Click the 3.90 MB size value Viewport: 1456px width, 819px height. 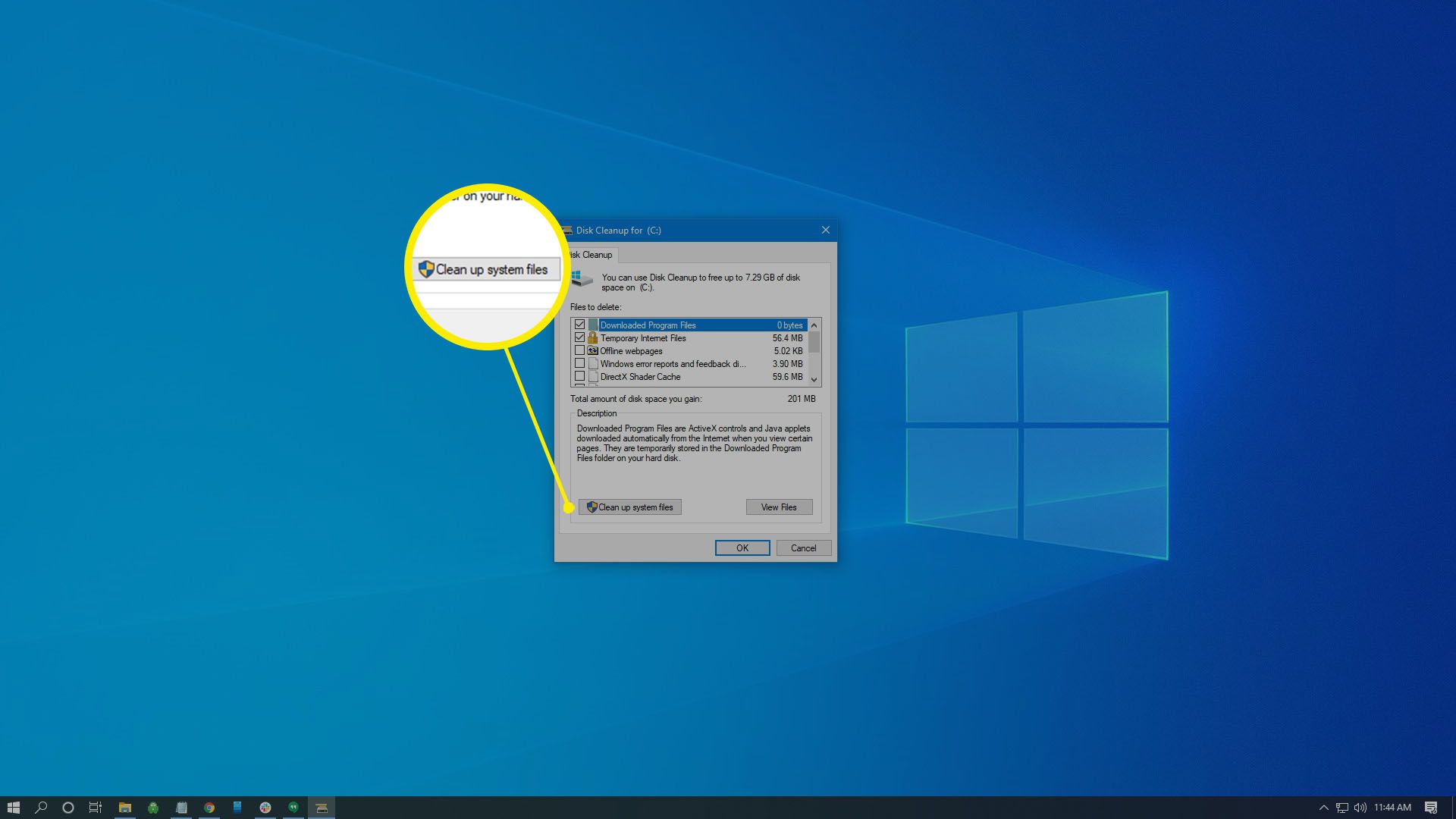coord(787,364)
